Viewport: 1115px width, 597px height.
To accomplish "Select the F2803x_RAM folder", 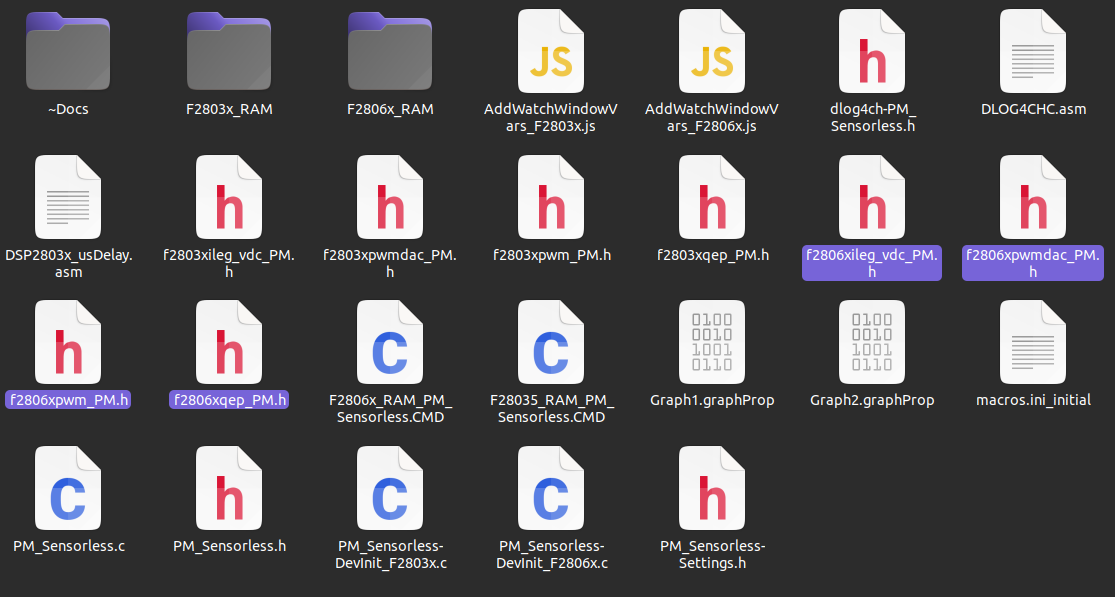I will (x=228, y=51).
